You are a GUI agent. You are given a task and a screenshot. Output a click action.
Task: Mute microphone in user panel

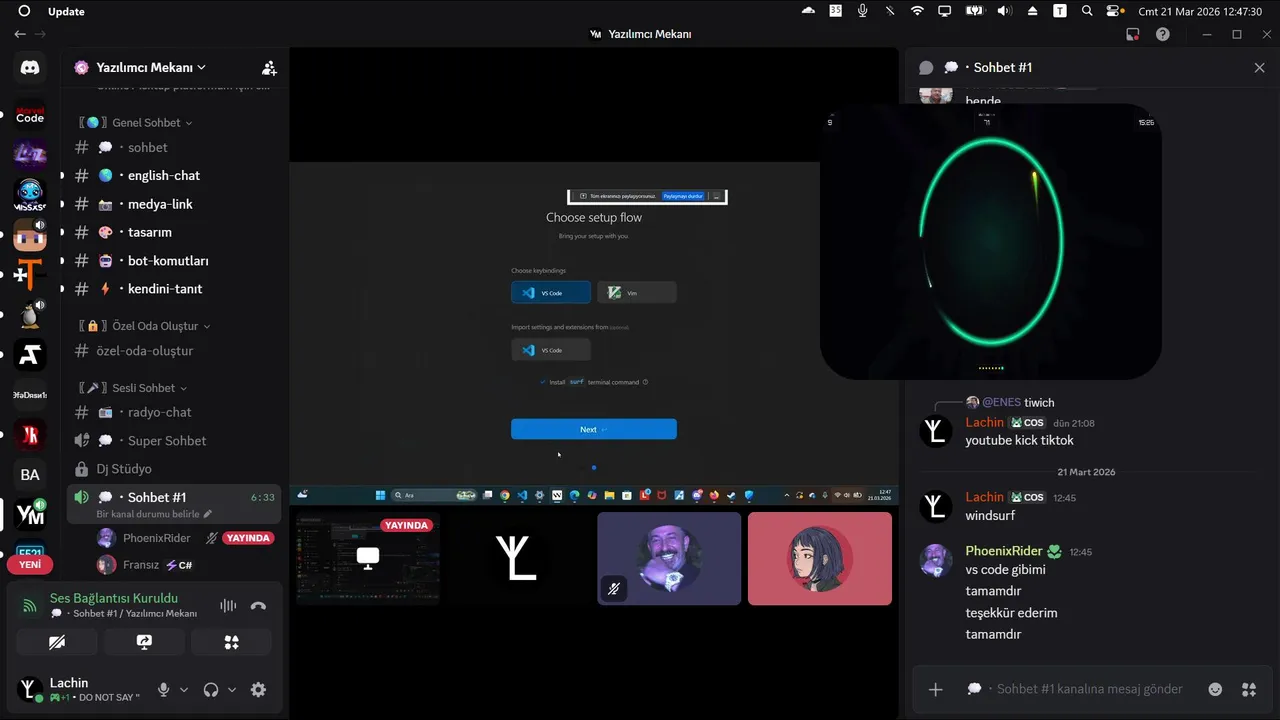(164, 690)
